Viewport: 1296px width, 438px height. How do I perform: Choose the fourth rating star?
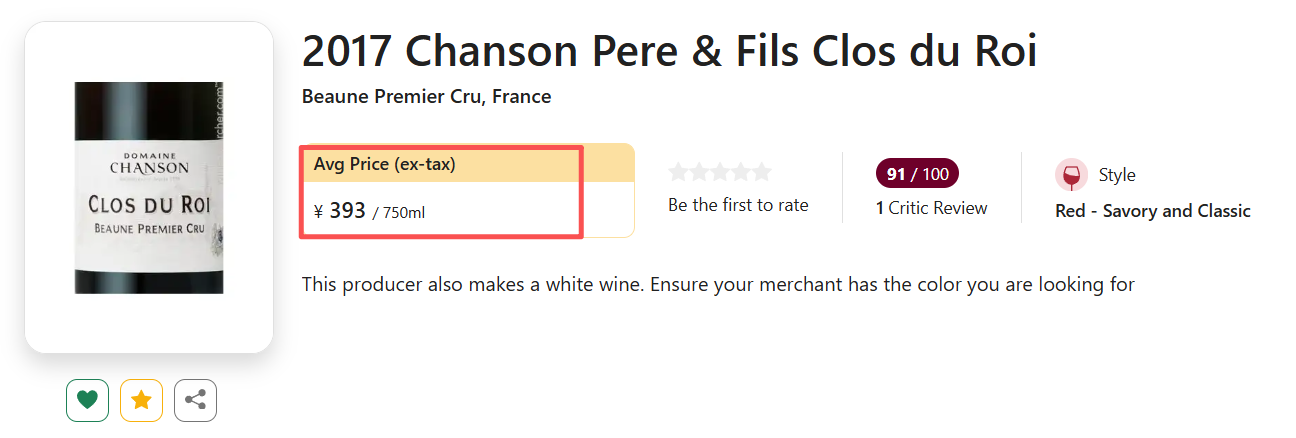[741, 172]
